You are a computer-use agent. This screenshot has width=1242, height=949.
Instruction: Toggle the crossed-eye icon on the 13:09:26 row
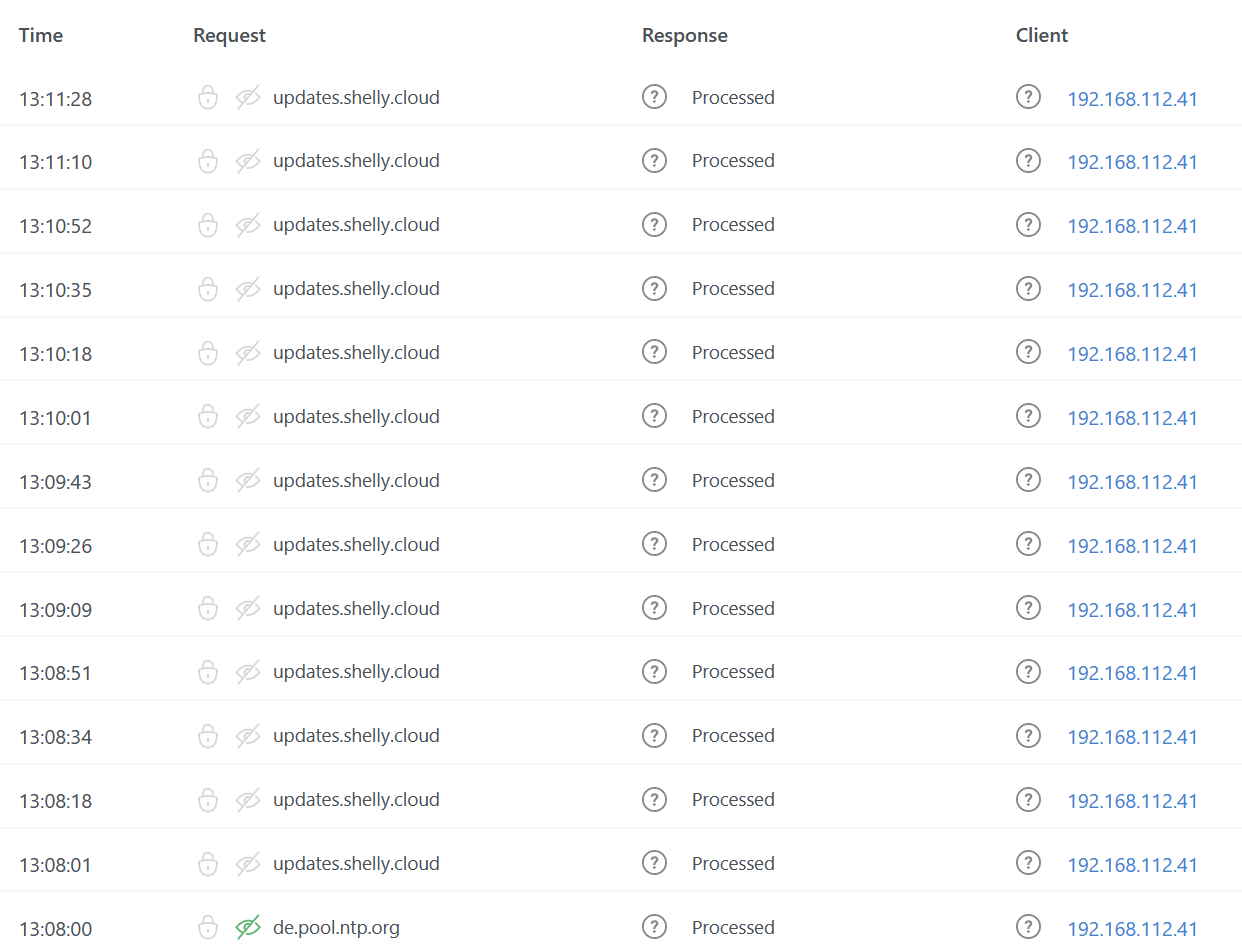[247, 544]
